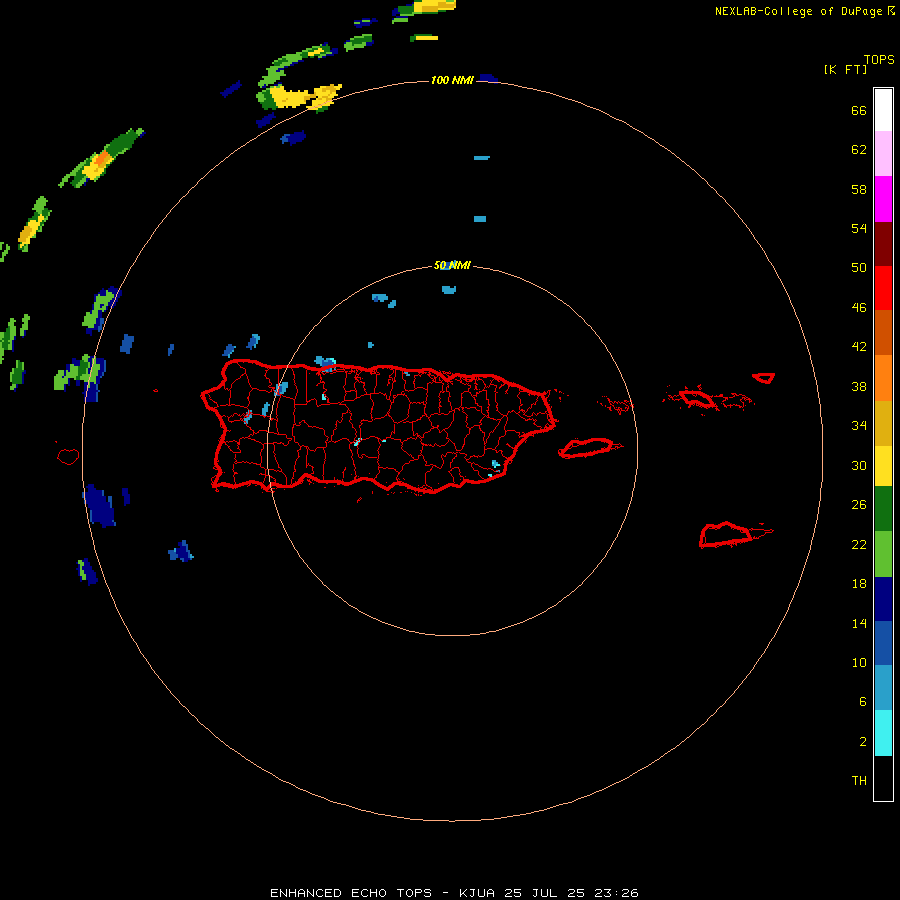Click the Mona Island outline west of Puerto Rico
The width and height of the screenshot is (900, 900).
point(68,456)
